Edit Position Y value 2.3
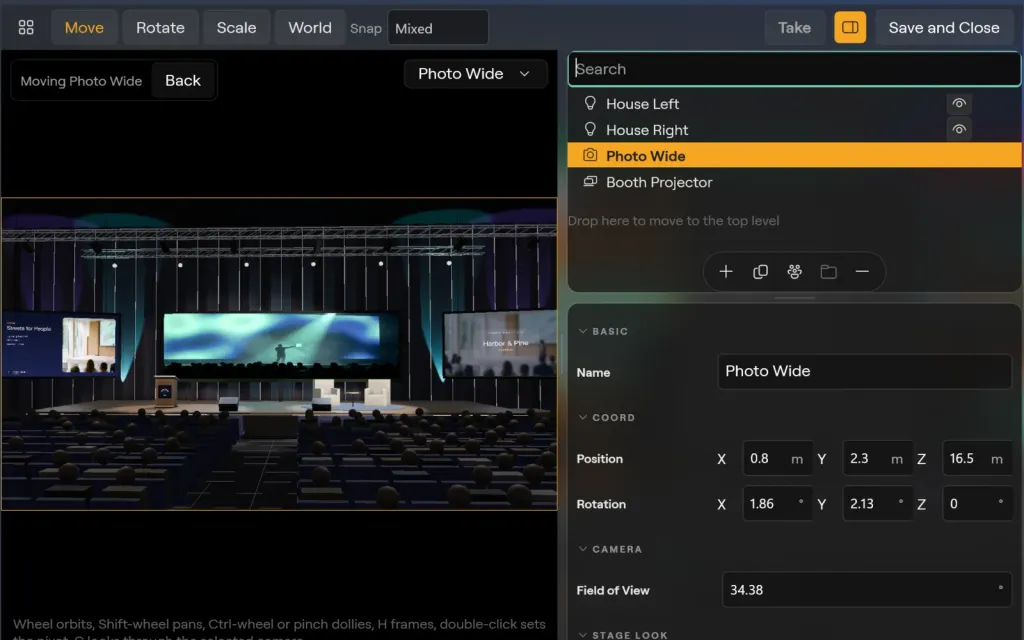Screen dimensions: 1024x640 (878, 458)
